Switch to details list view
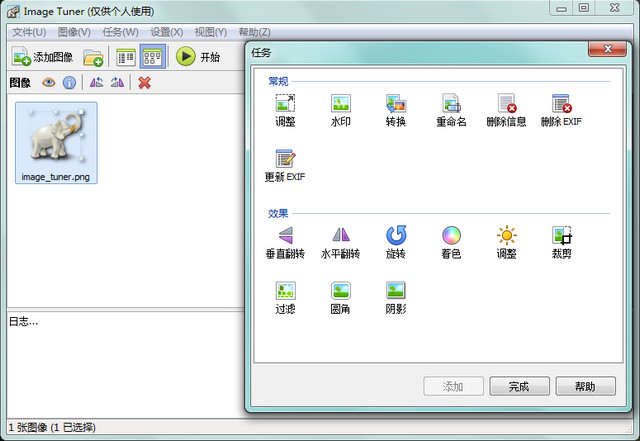This screenshot has height=441, width=640. [x=126, y=57]
